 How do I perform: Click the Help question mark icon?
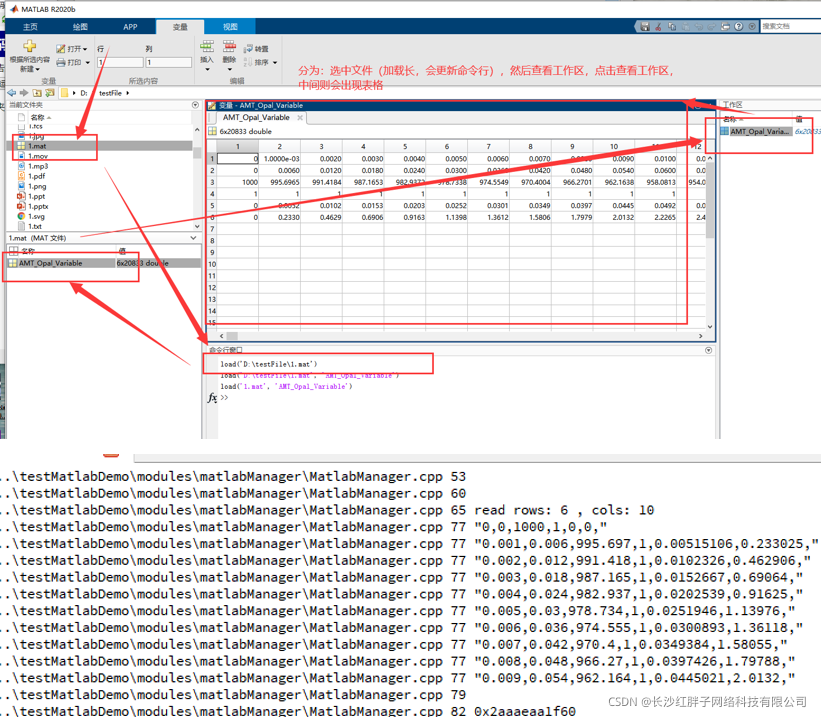pos(738,26)
